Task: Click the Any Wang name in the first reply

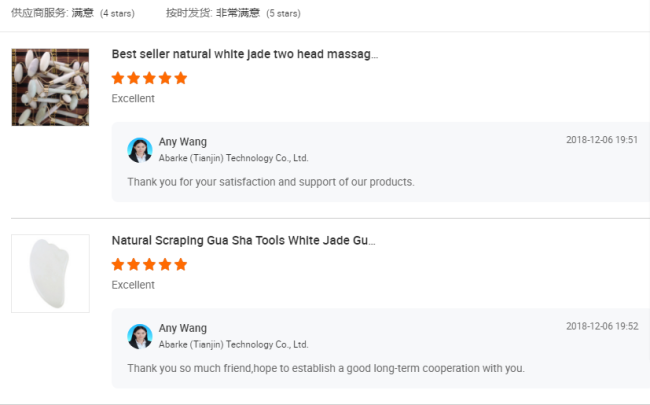Action: click(x=182, y=142)
